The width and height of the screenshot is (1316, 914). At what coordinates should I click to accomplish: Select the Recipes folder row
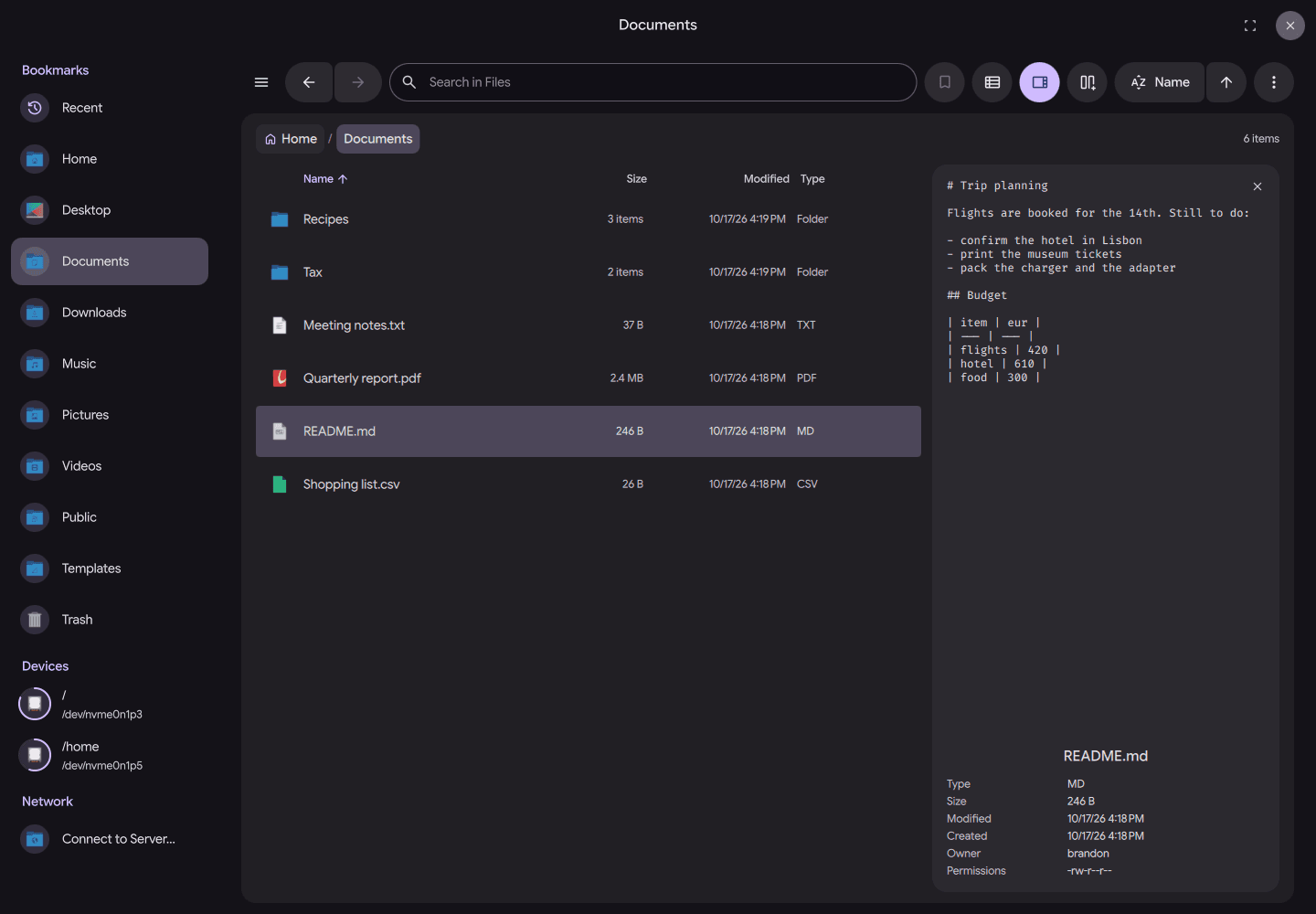point(589,219)
